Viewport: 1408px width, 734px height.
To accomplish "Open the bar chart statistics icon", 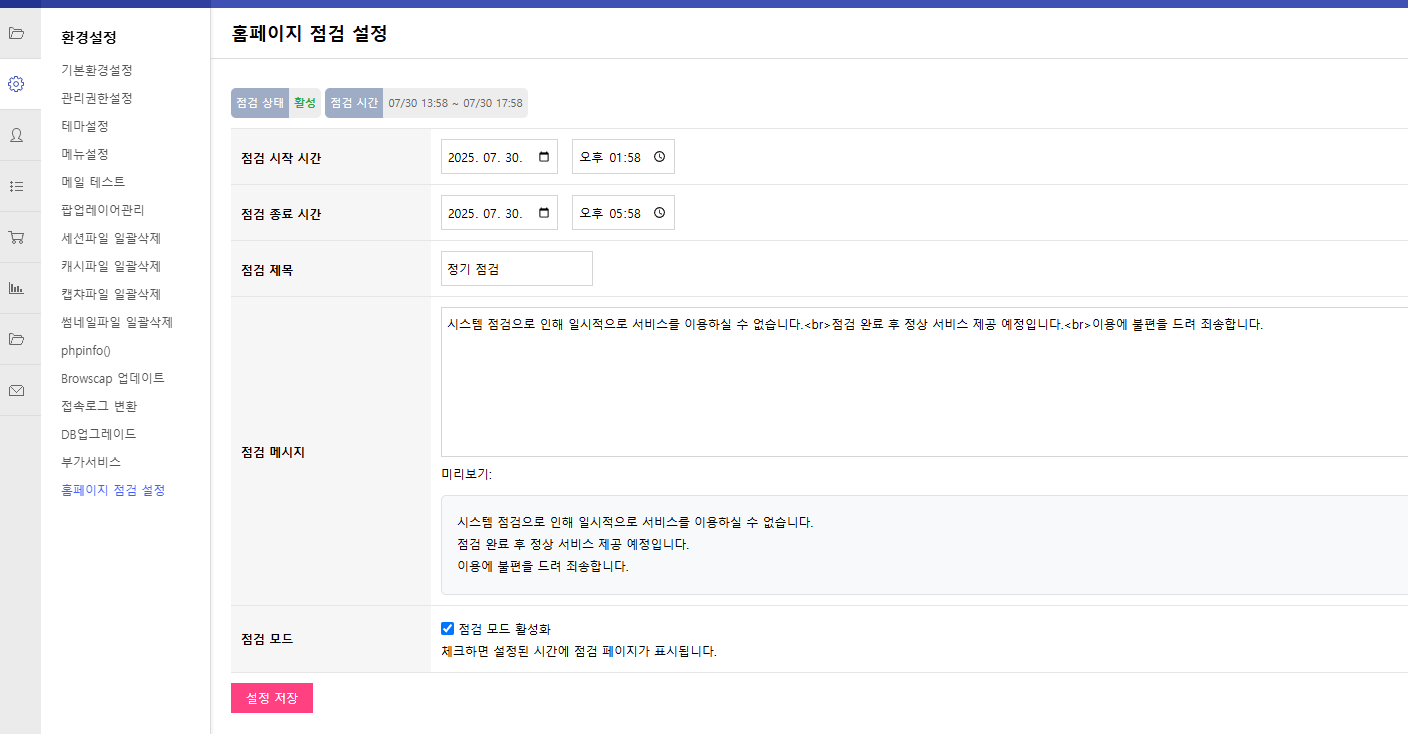I will tap(16, 288).
